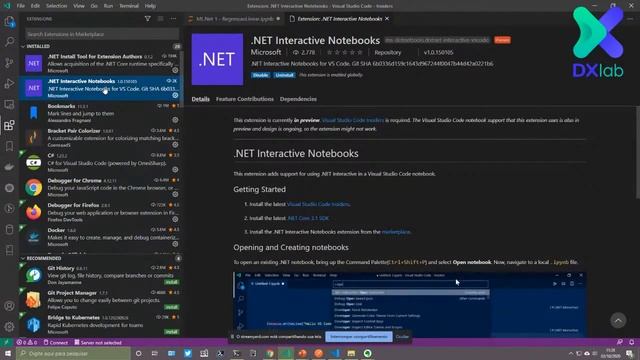Open the Extensions view more actions menu
Viewport: 640px width, 360px height.
point(173,19)
